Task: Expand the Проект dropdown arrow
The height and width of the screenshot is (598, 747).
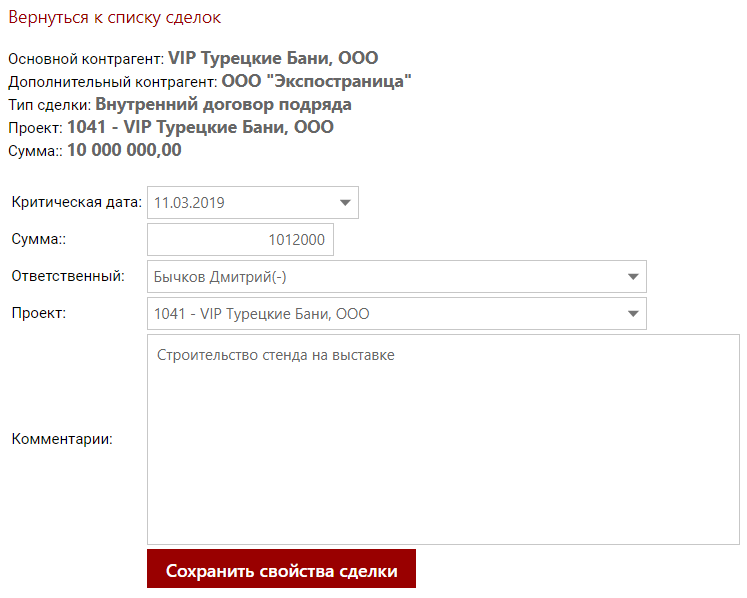Action: [633, 314]
